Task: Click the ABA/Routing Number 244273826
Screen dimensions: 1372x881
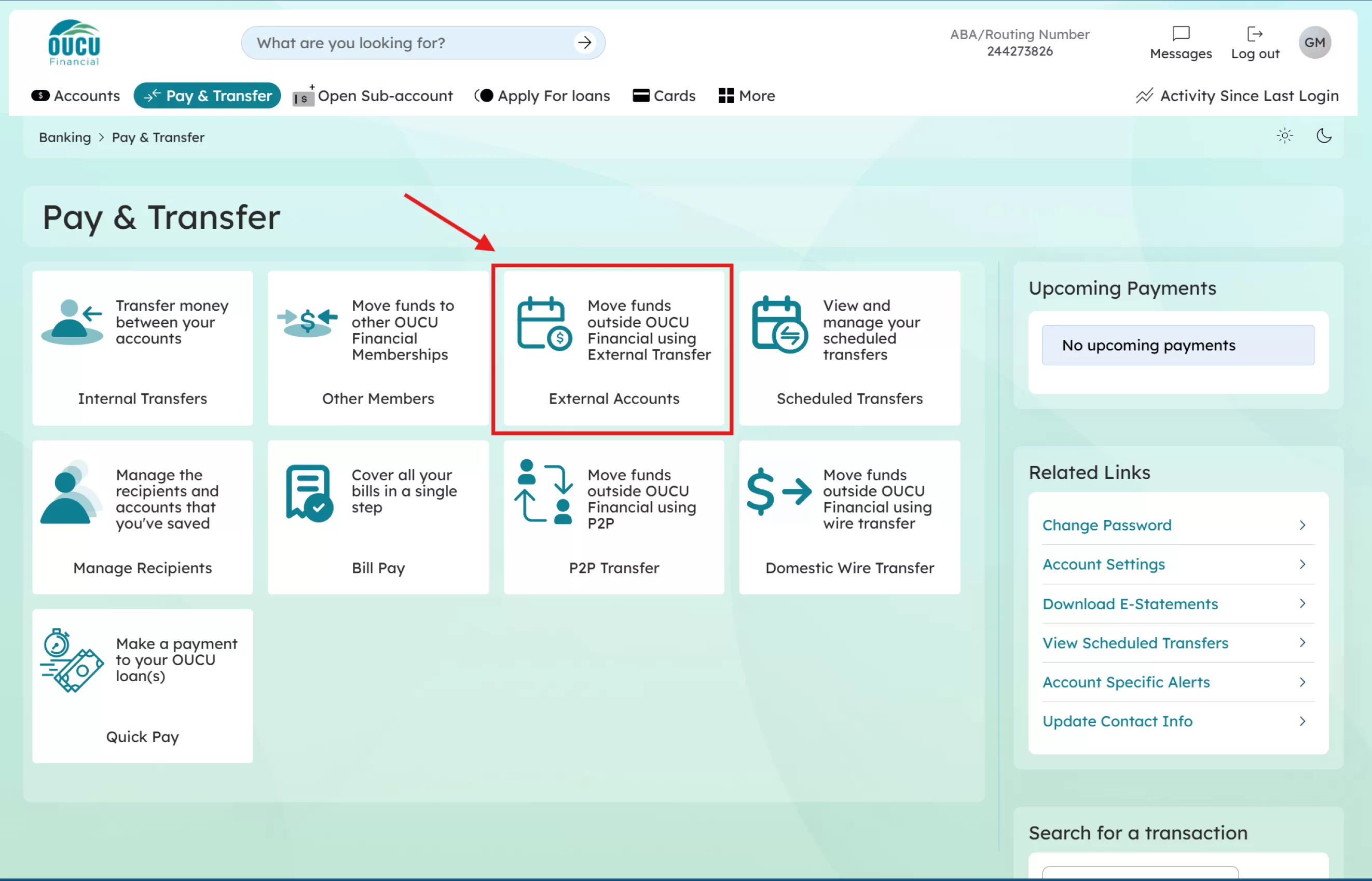Action: coord(1020,43)
